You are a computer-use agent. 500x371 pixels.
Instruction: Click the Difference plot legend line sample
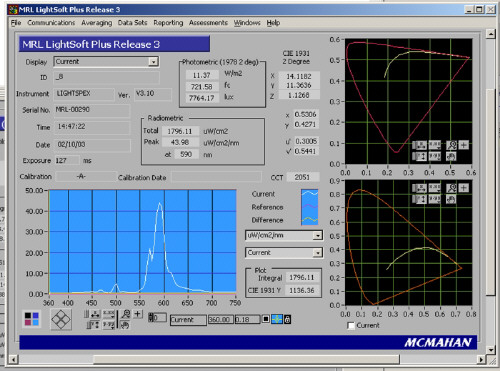(310, 219)
